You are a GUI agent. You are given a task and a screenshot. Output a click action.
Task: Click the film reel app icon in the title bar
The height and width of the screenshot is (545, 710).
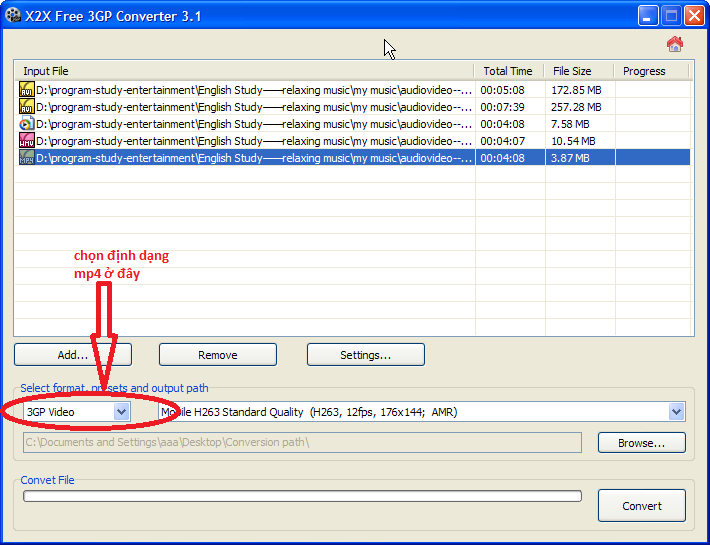(x=13, y=15)
